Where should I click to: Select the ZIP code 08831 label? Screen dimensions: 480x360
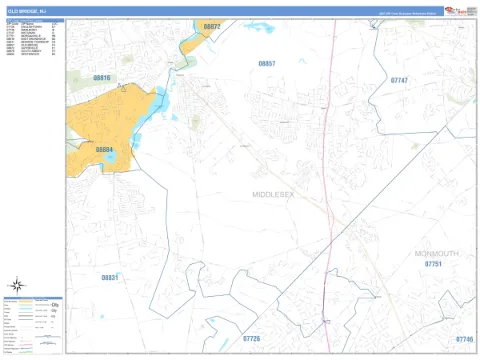point(110,277)
